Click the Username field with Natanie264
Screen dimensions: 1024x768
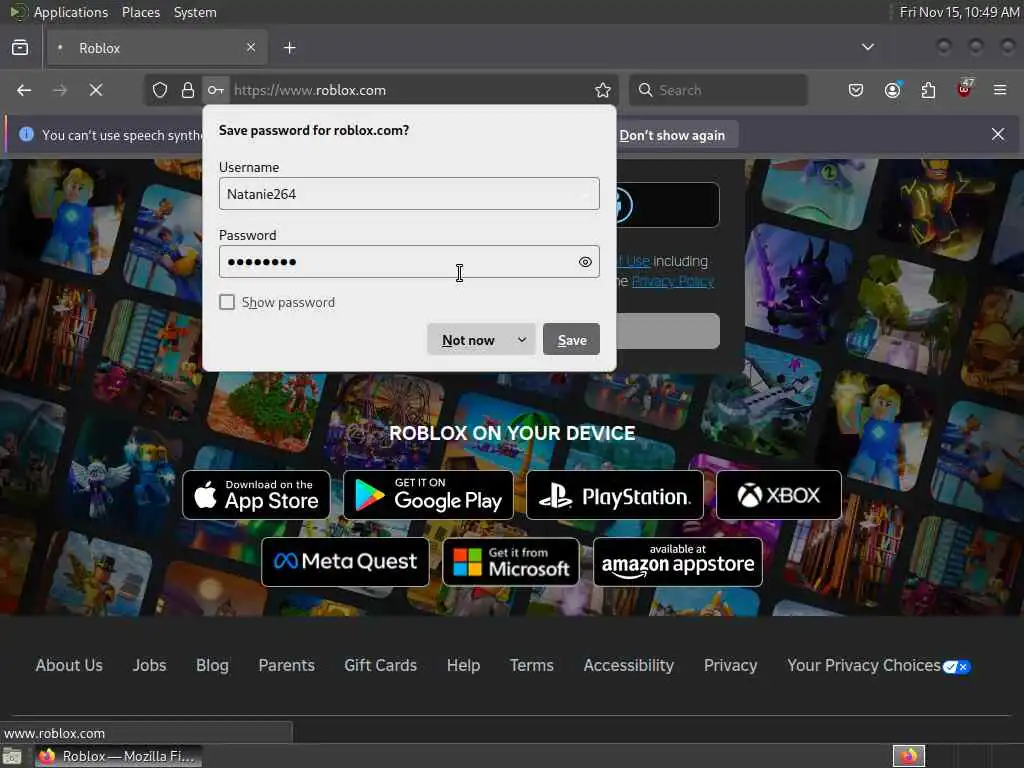pos(409,194)
